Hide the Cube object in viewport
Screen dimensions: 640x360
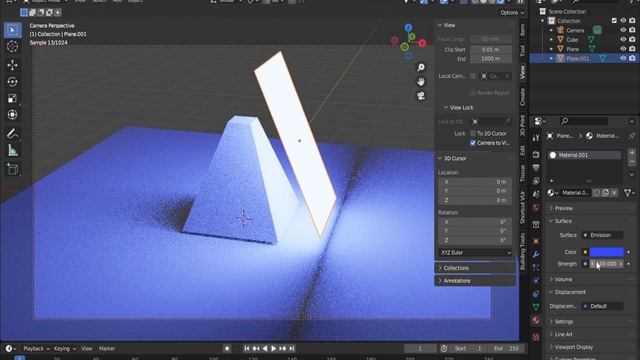[623, 40]
